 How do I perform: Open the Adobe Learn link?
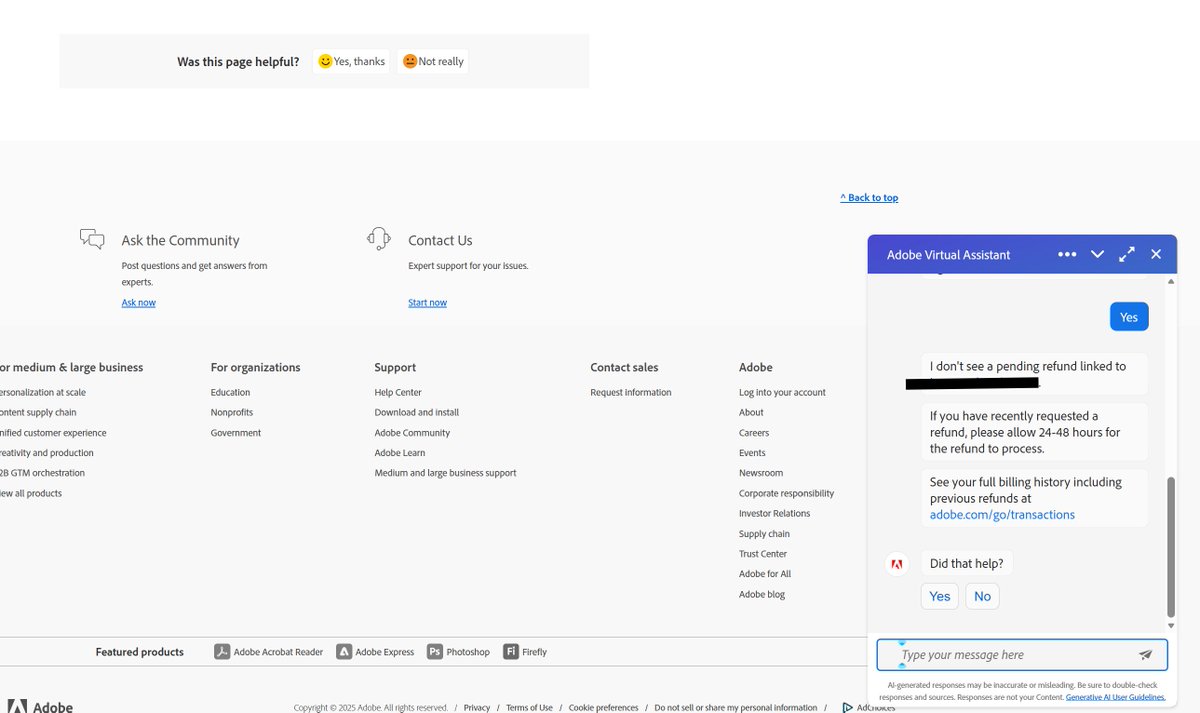pyautogui.click(x=400, y=453)
